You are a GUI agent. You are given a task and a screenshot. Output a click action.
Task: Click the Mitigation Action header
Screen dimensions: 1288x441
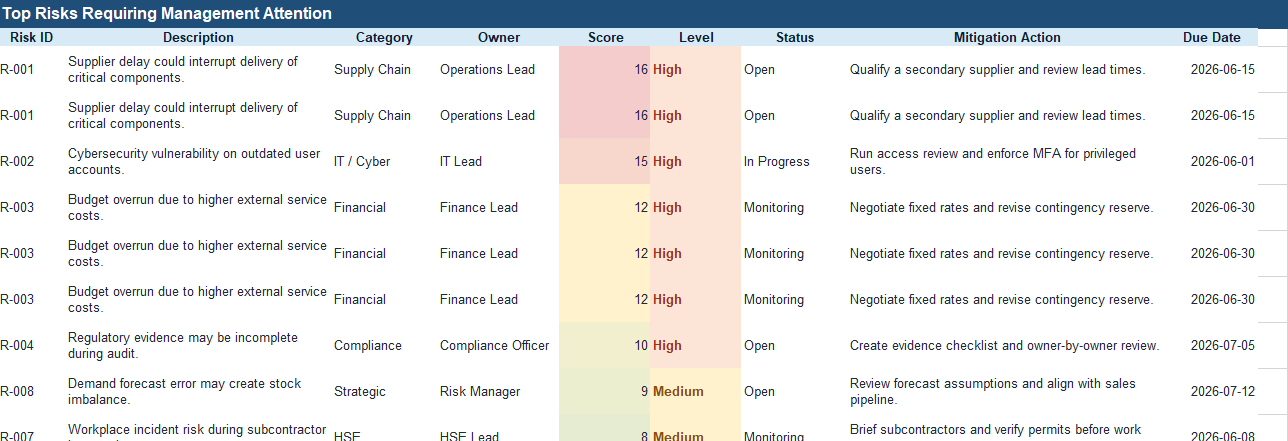point(1007,37)
